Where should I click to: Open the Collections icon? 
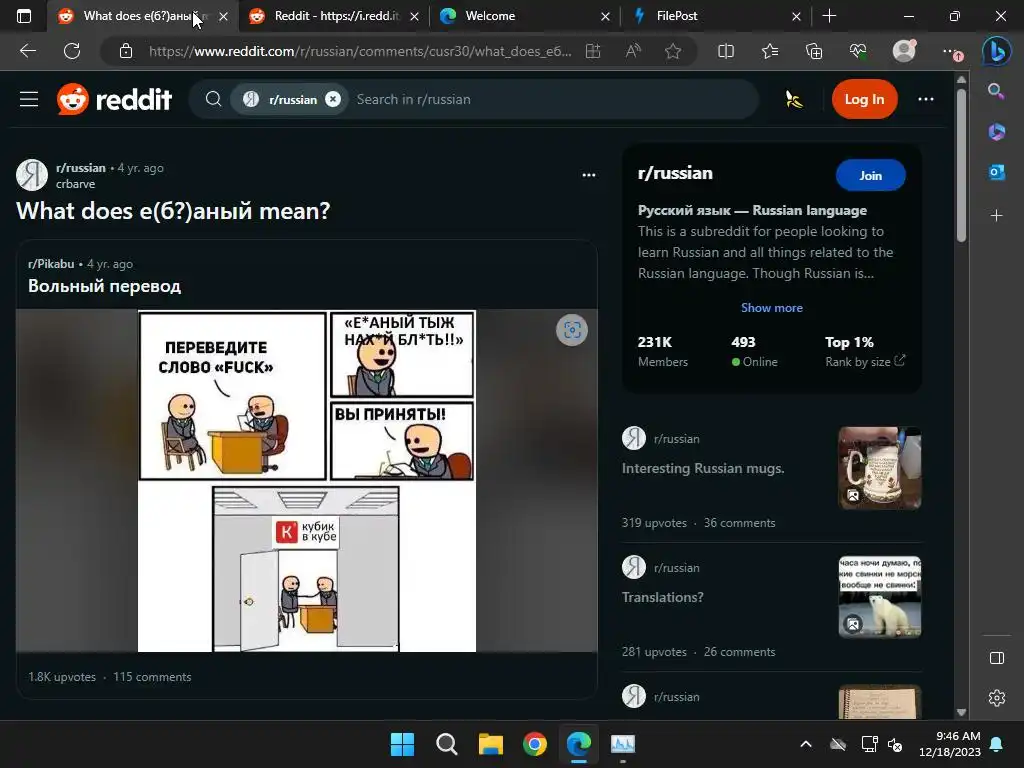click(x=814, y=51)
